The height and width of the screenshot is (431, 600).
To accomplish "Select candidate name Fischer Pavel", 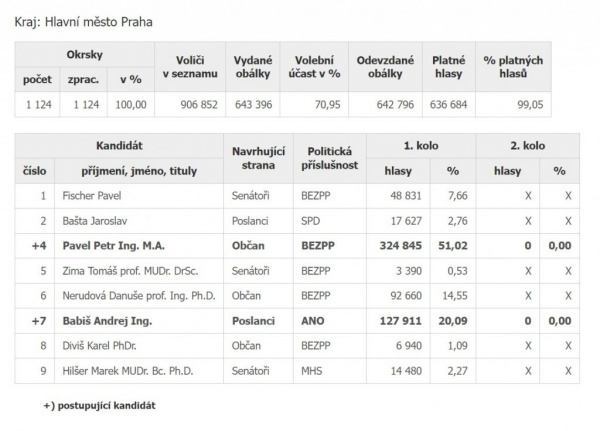I will pos(92,196).
